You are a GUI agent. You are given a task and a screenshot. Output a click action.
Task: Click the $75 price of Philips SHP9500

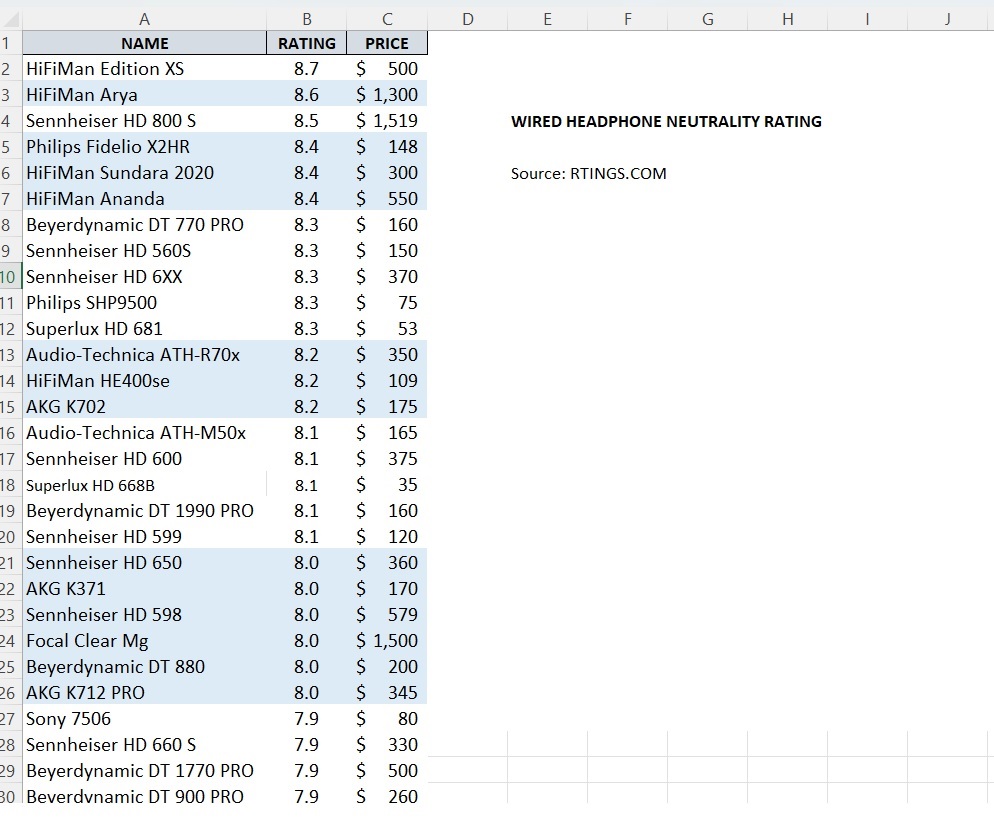tap(387, 302)
